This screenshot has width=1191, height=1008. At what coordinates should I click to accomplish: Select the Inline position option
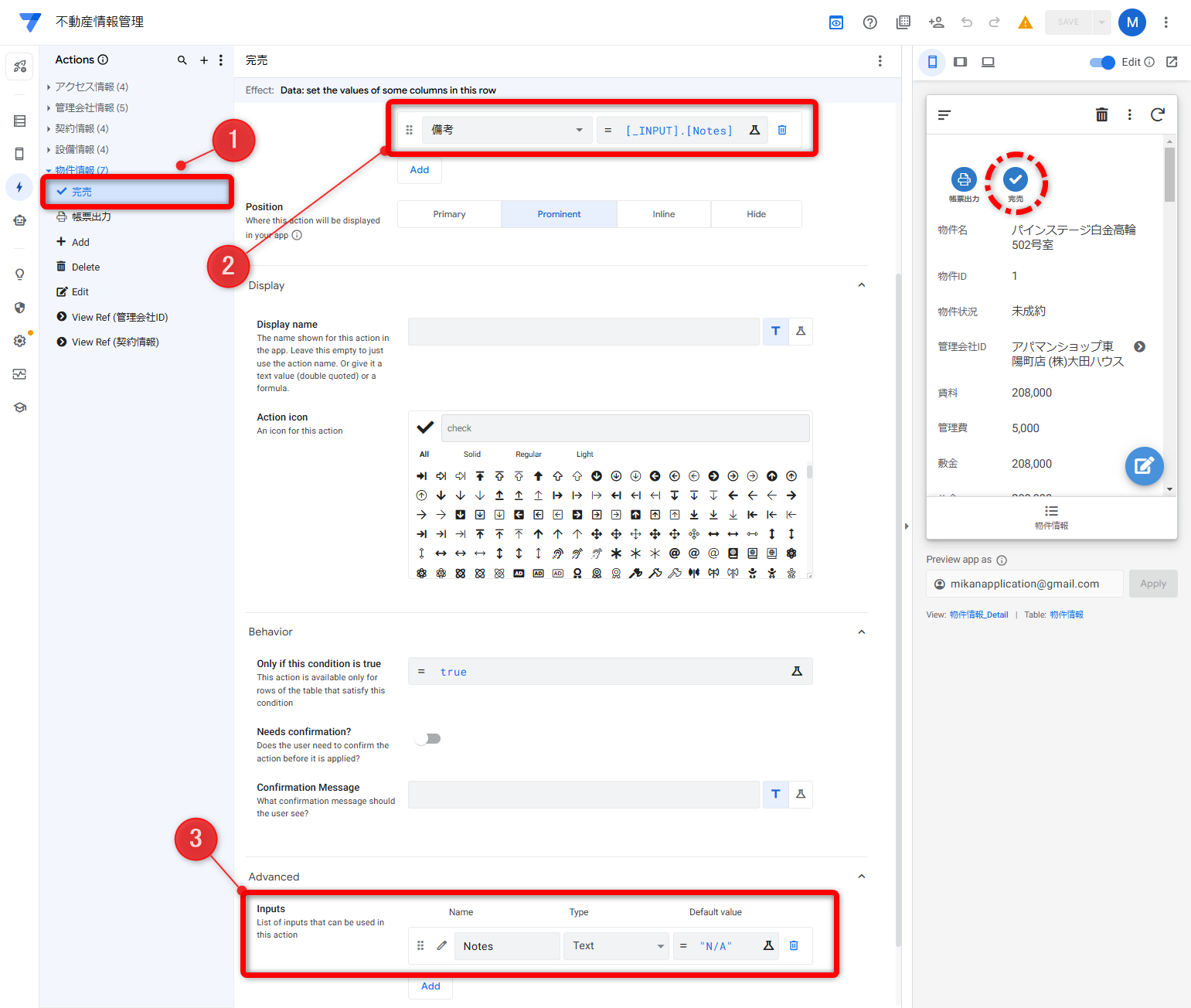(663, 214)
